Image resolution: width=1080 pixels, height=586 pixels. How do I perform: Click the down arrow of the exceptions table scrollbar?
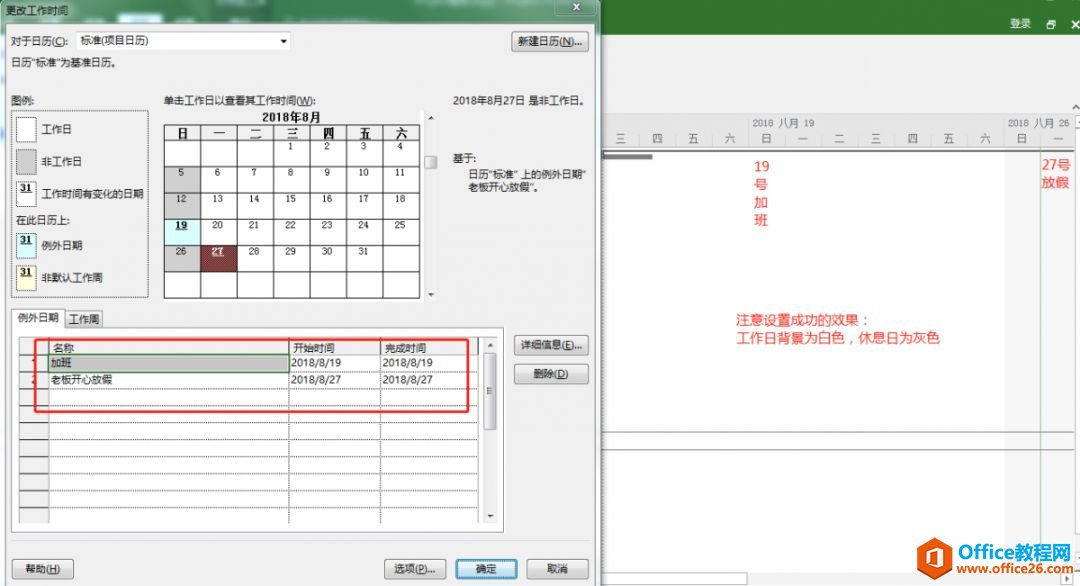pyautogui.click(x=490, y=518)
